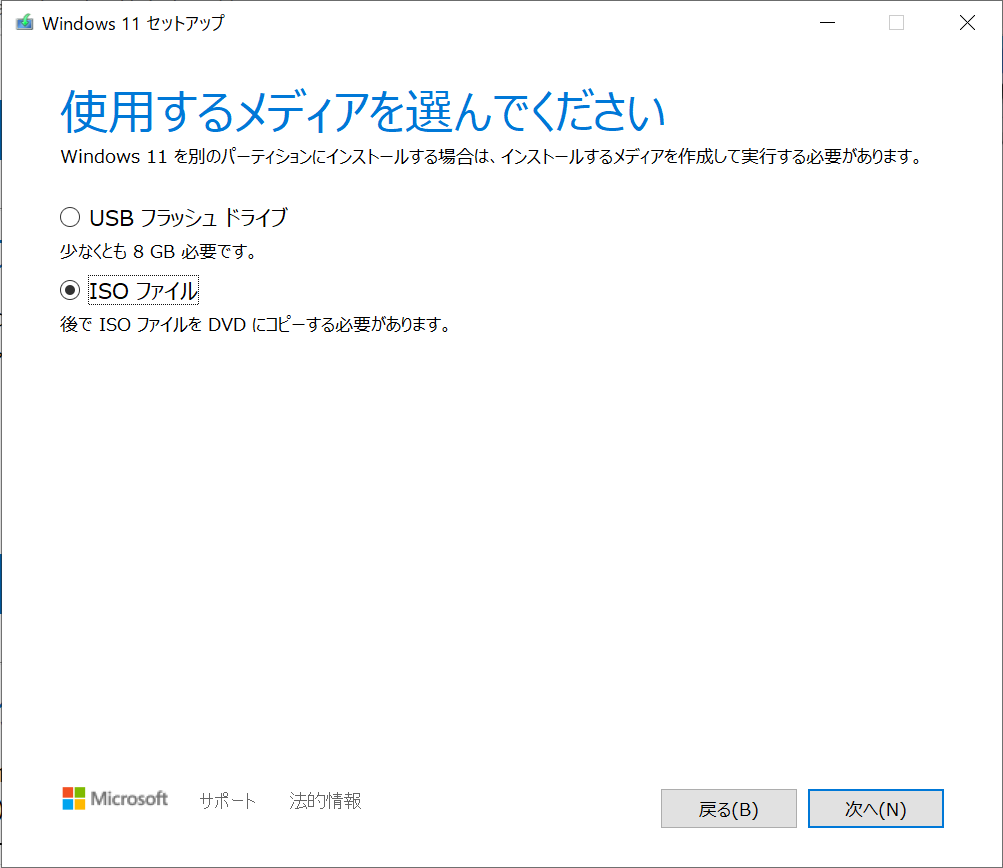Select the USB フラッシュ ドライブ radio button
This screenshot has height=868, width=1003.
[x=70, y=217]
